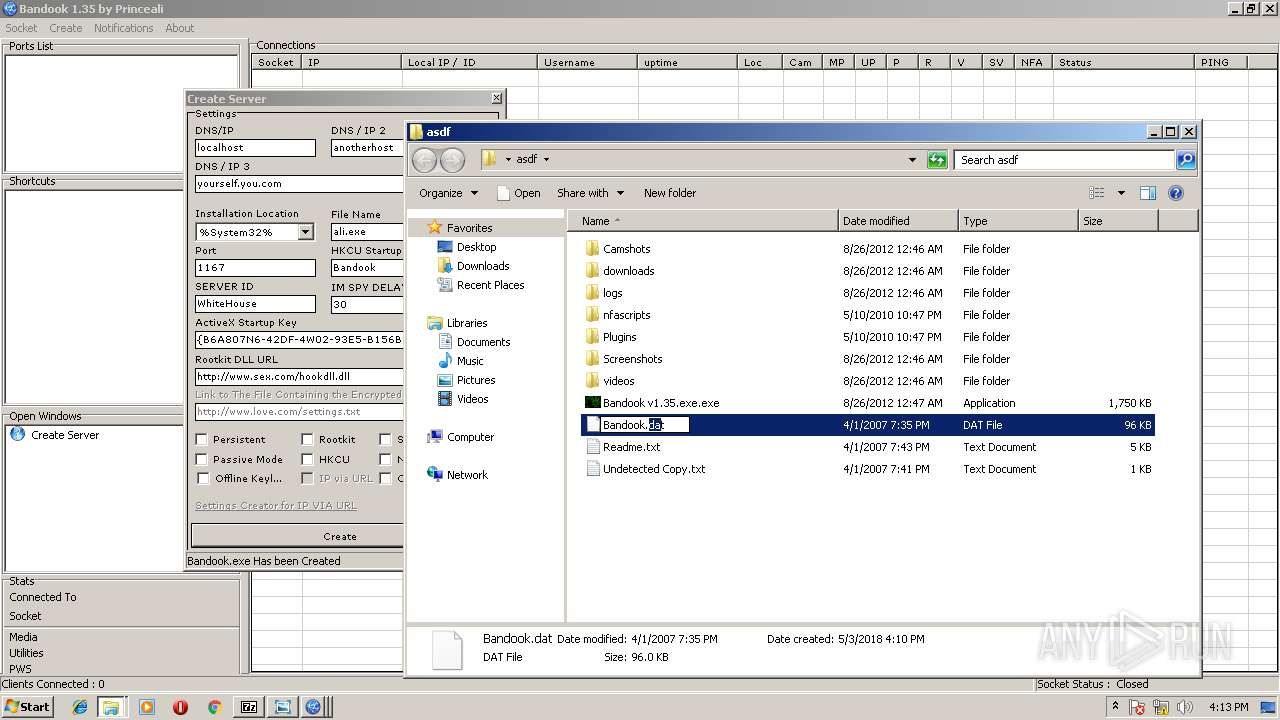Show hidden tray icons arrow
Screen dimensions: 1280x720
pos(1116,706)
